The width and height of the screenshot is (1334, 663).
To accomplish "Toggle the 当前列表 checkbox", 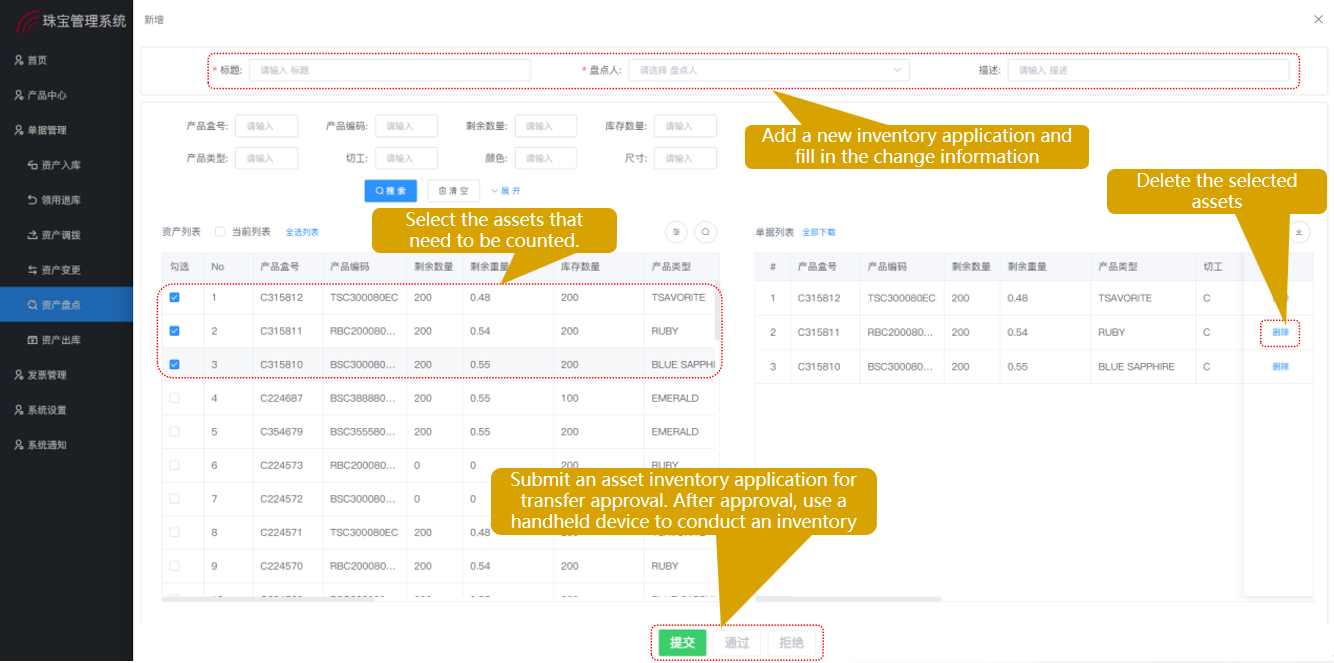I will (220, 232).
